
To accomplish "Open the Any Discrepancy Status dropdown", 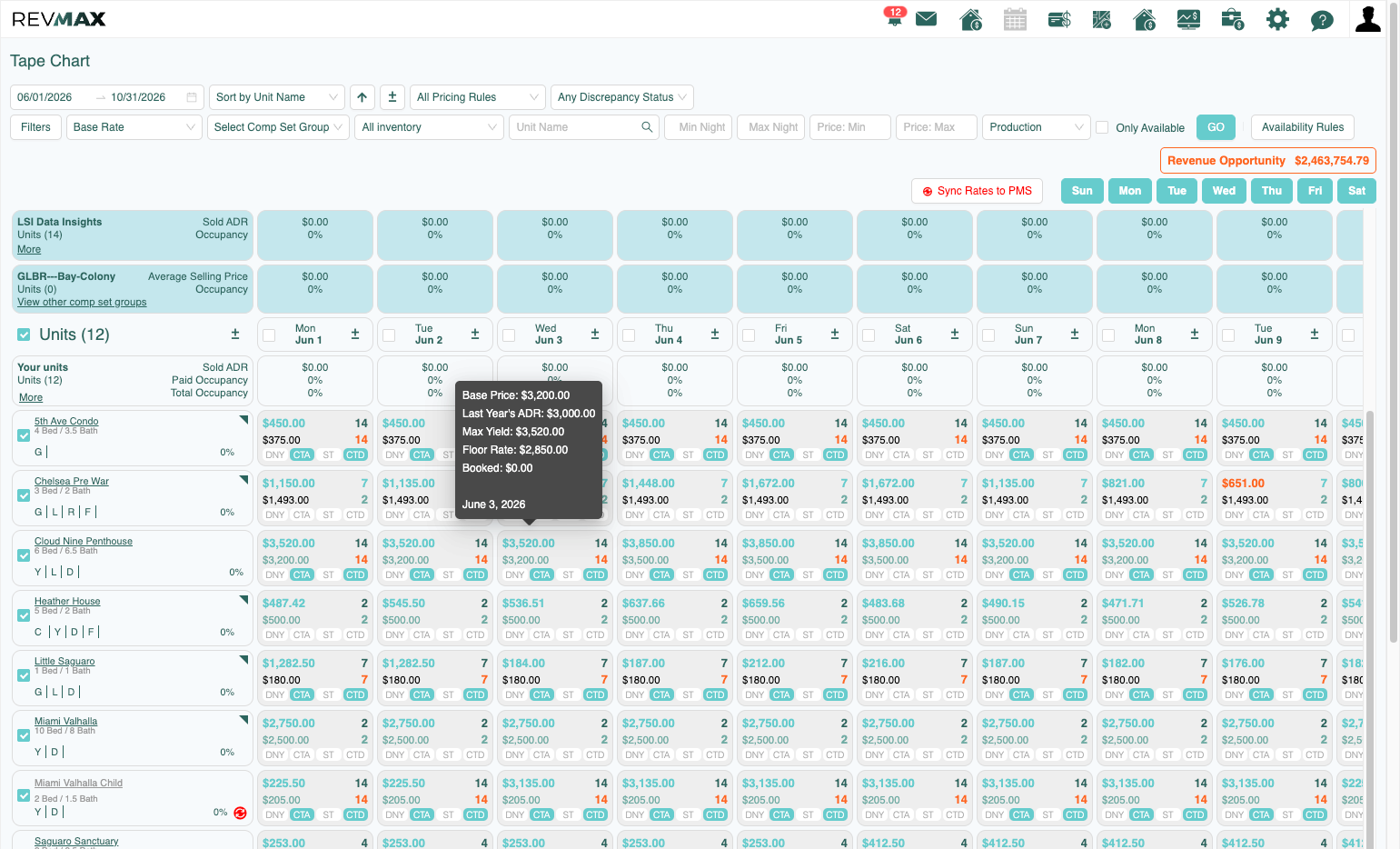I will (x=622, y=97).
